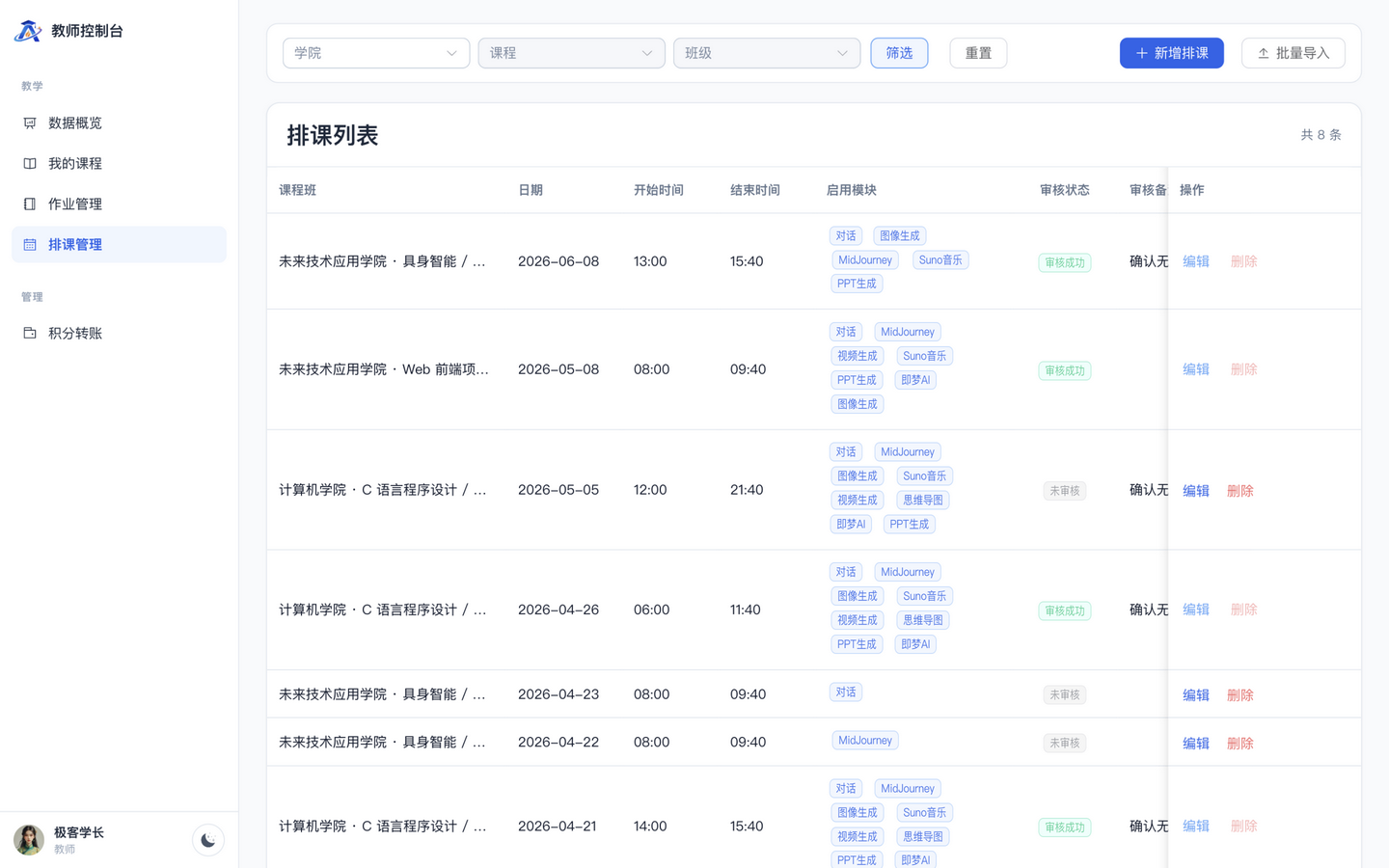Viewport: 1389px width, 868px height.
Task: Click the 作业管理 sidebar icon
Action: pos(30,204)
